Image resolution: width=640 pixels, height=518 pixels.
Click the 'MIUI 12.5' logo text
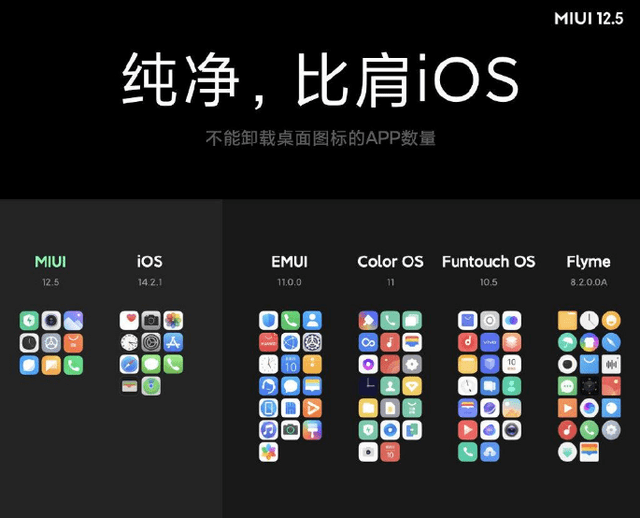pos(589,18)
